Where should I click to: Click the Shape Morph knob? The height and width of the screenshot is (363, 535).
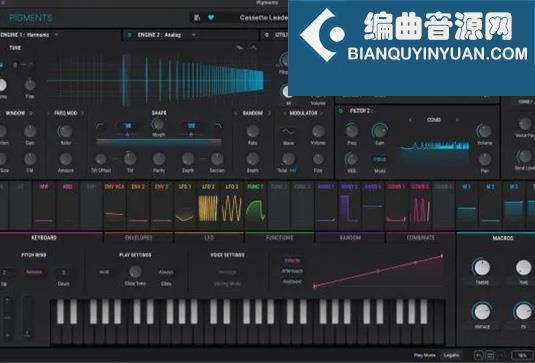coord(158,124)
